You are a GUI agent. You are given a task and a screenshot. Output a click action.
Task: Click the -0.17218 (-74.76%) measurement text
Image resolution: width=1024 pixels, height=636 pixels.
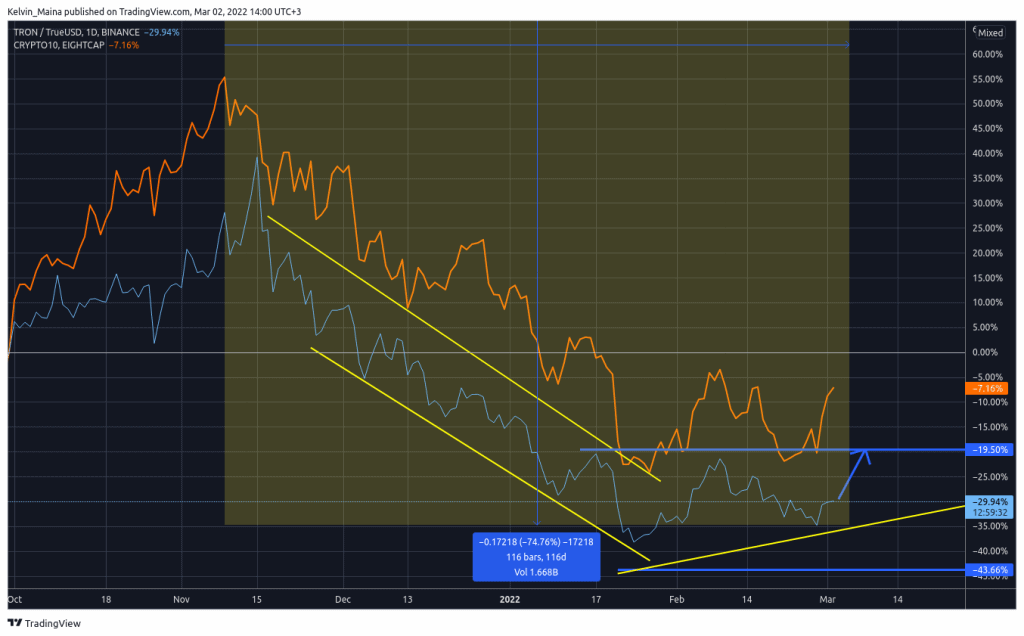pos(536,542)
